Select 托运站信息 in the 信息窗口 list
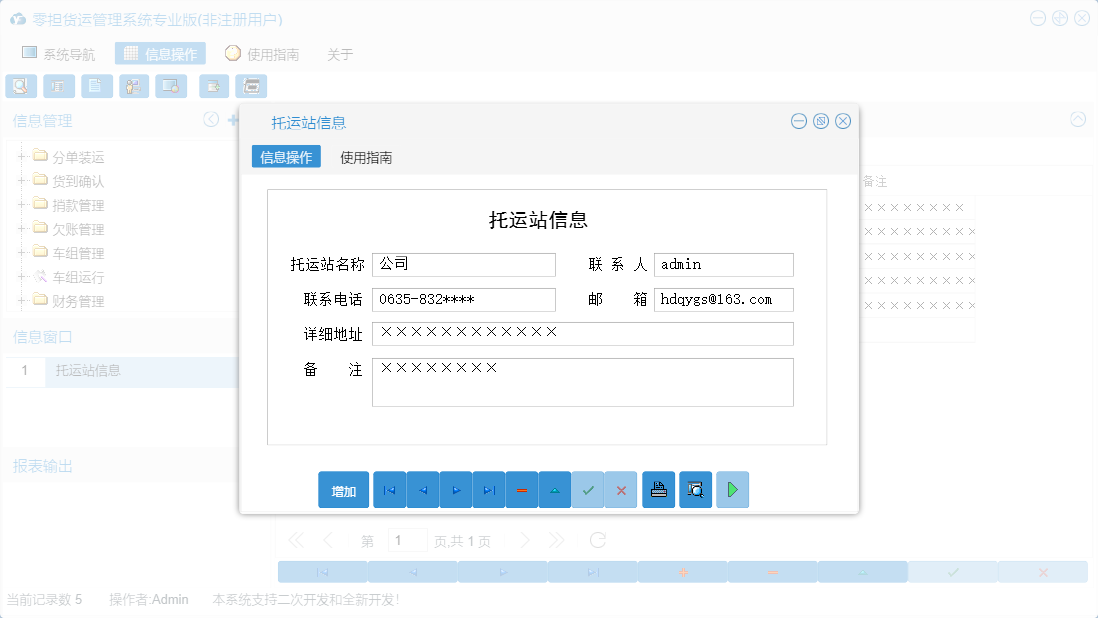 (87, 370)
